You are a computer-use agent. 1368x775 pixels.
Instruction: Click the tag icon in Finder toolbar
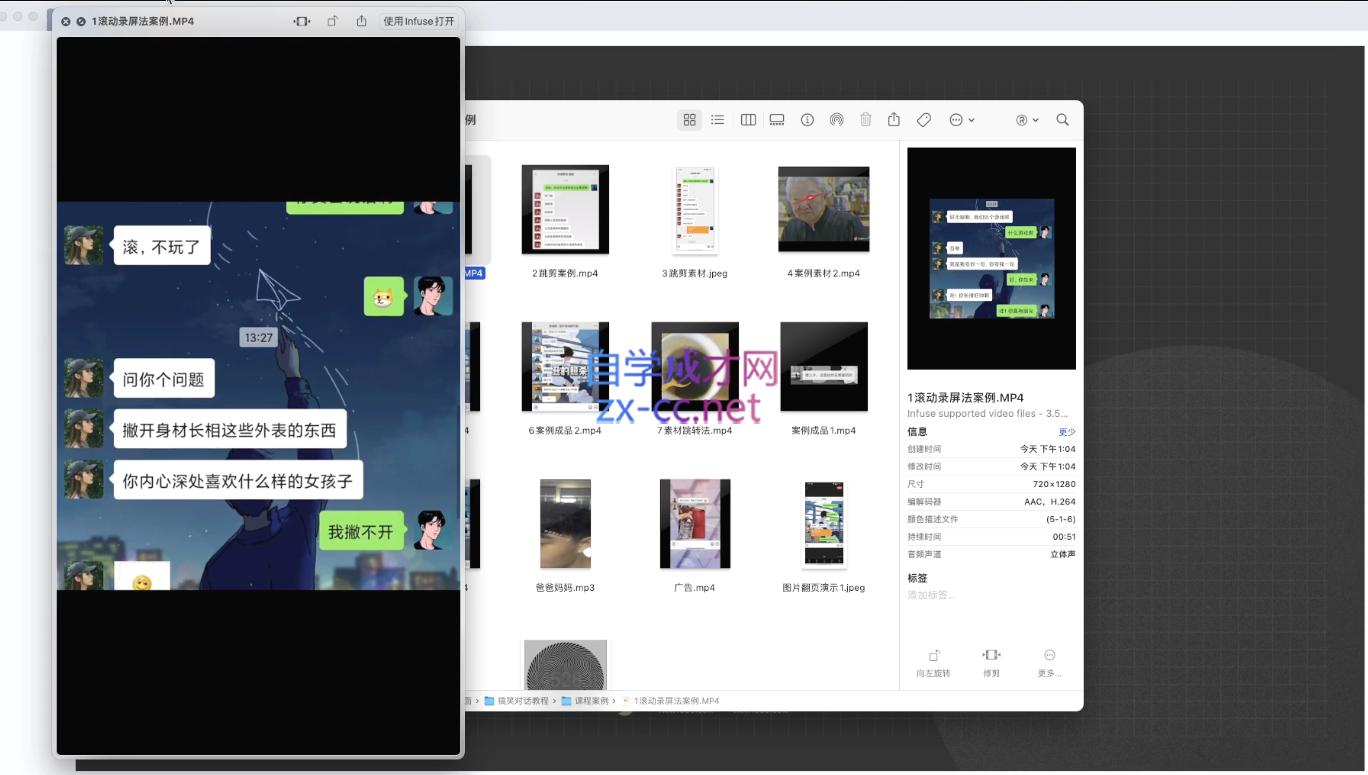tap(924, 120)
